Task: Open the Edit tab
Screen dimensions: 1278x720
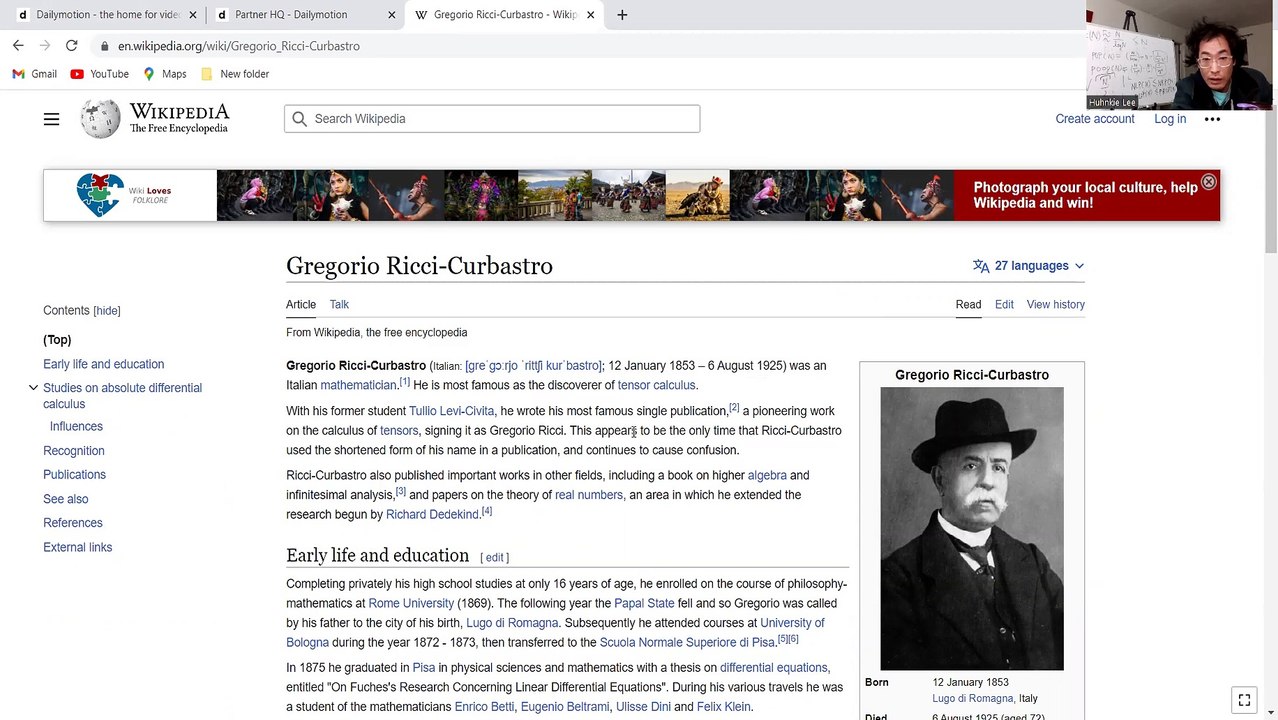Action: coord(1004,304)
